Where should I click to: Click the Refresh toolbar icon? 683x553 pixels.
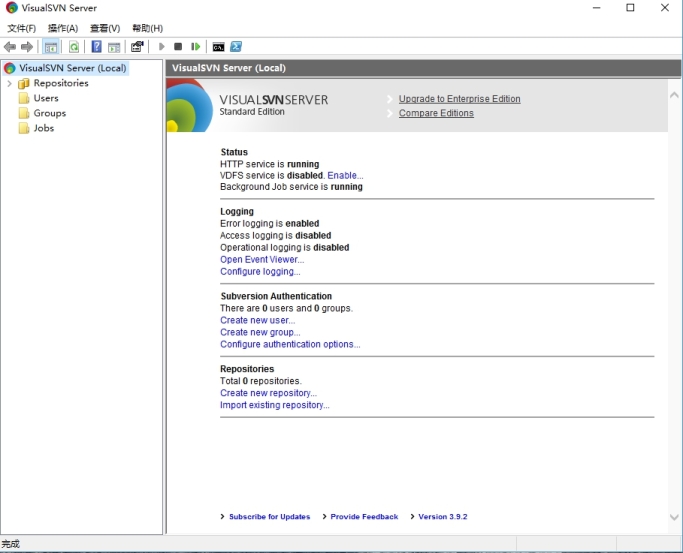74,47
